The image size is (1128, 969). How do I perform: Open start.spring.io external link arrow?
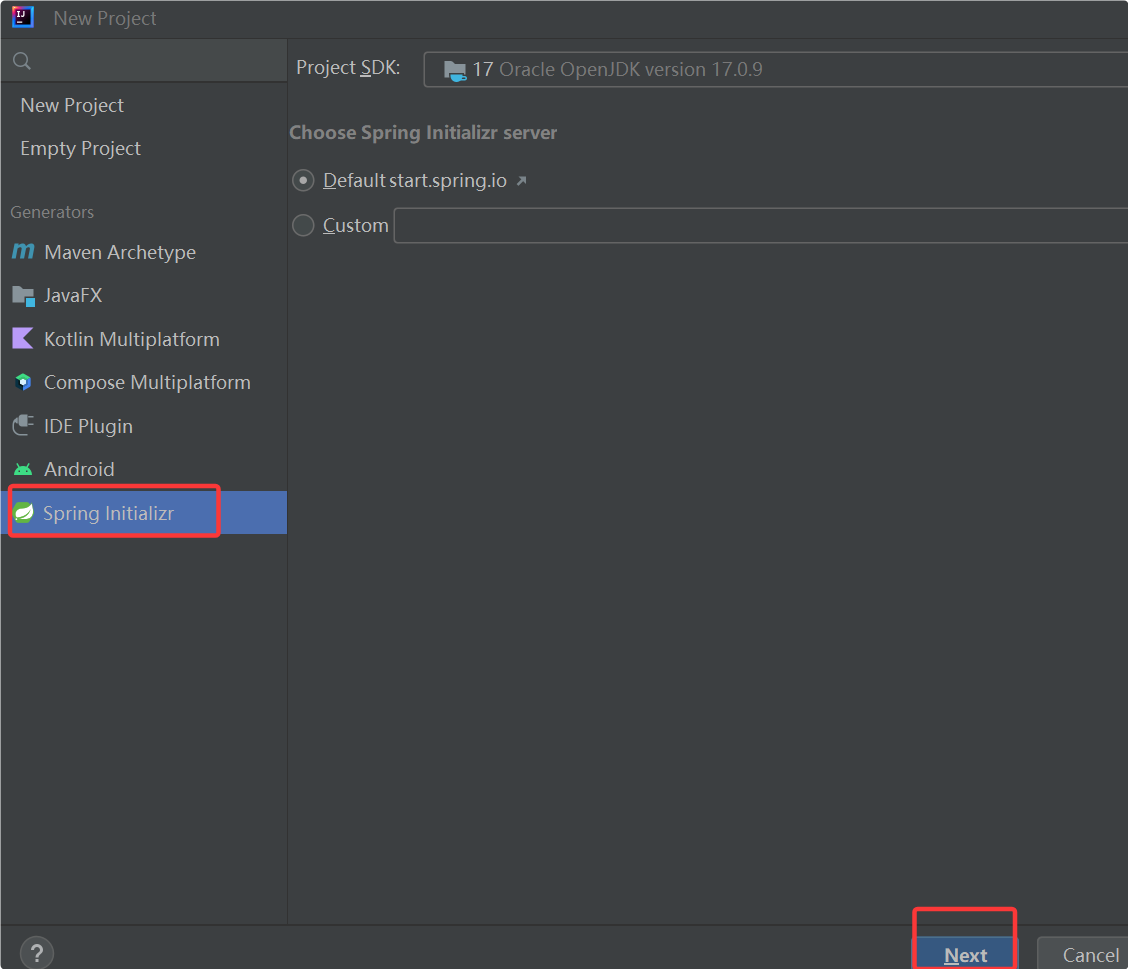522,181
